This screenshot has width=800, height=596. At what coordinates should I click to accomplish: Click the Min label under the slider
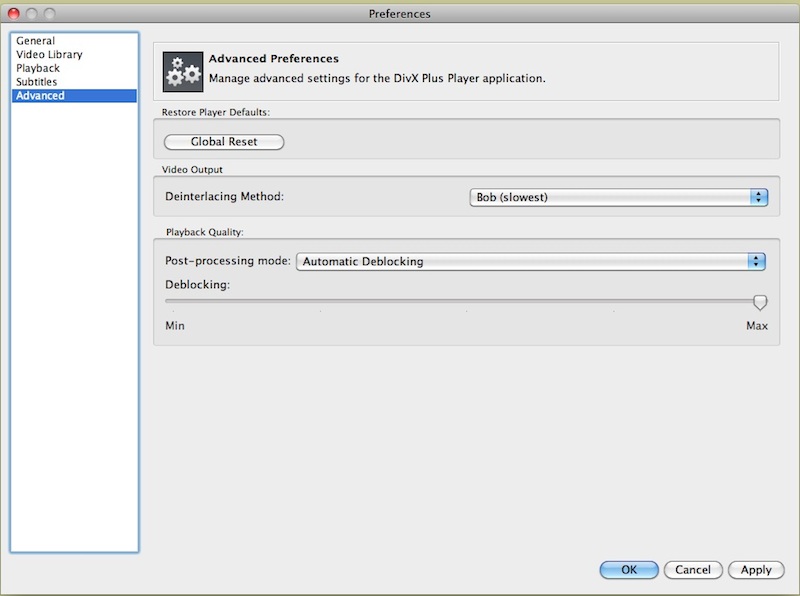click(x=175, y=326)
